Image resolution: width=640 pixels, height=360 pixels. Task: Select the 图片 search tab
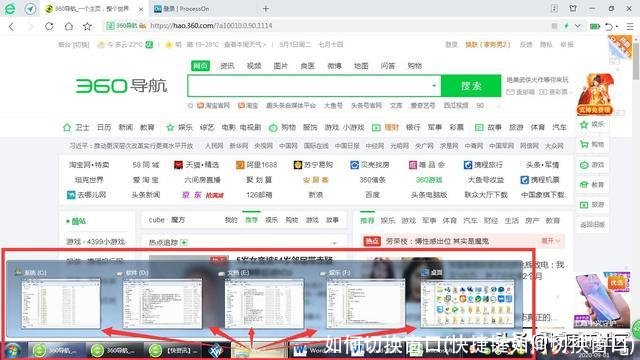280,66
